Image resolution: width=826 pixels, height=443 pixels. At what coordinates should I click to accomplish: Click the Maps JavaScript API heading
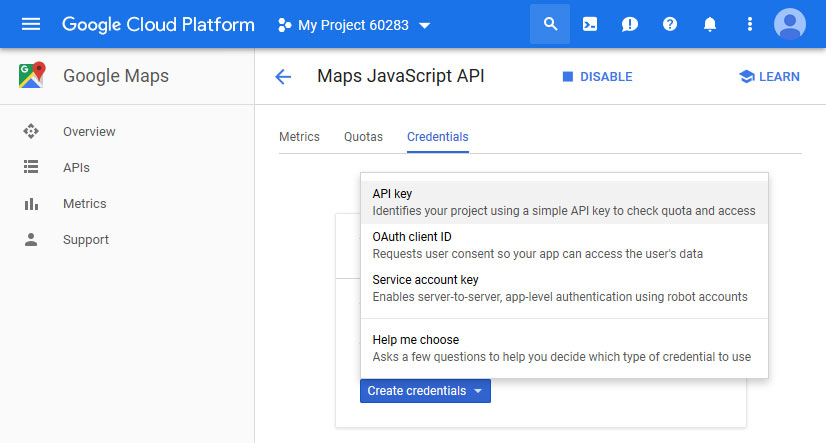point(400,76)
